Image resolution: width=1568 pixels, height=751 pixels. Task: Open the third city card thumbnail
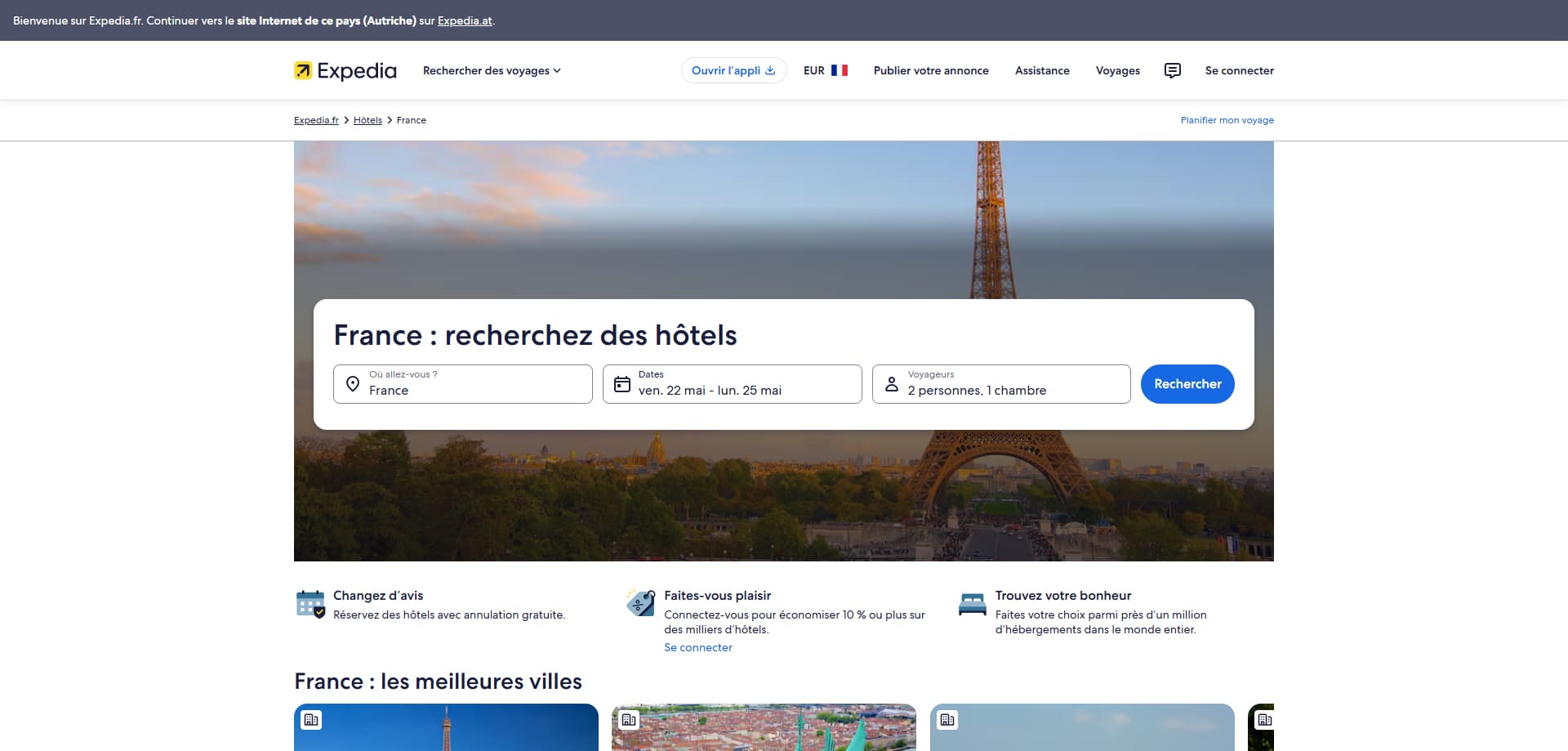[1082, 727]
